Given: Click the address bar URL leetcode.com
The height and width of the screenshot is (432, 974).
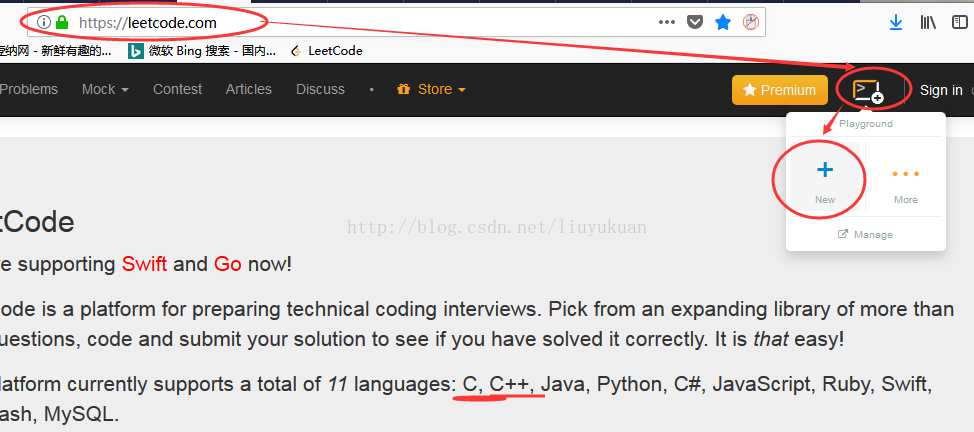Looking at the screenshot, I should click(x=148, y=24).
